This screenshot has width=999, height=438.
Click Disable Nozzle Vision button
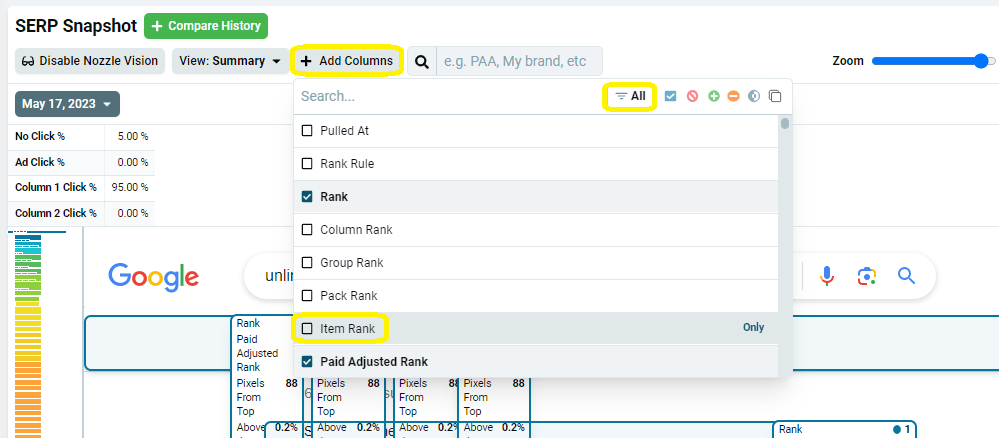(x=90, y=61)
